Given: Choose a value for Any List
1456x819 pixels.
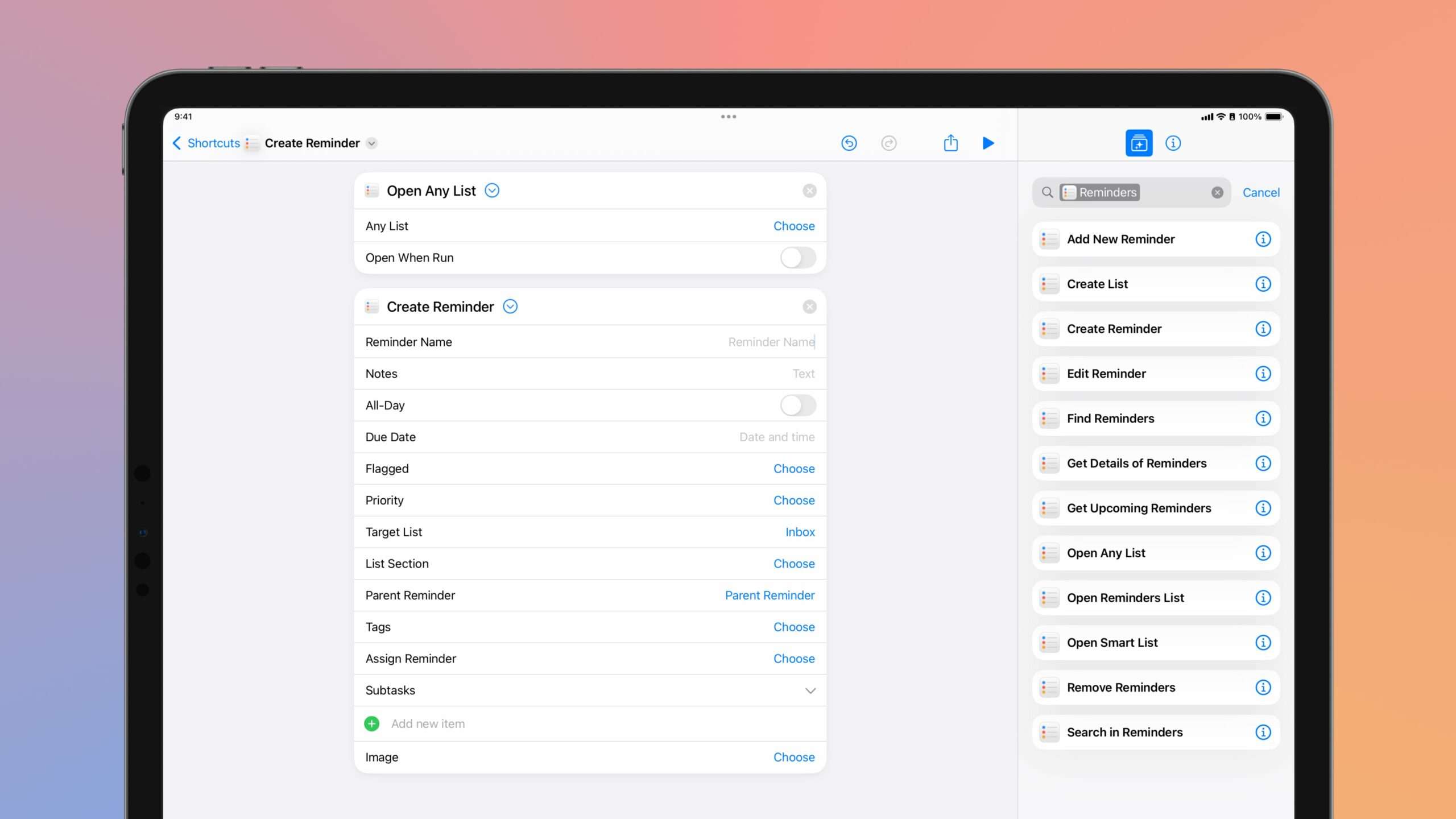Looking at the screenshot, I should click(x=793, y=226).
